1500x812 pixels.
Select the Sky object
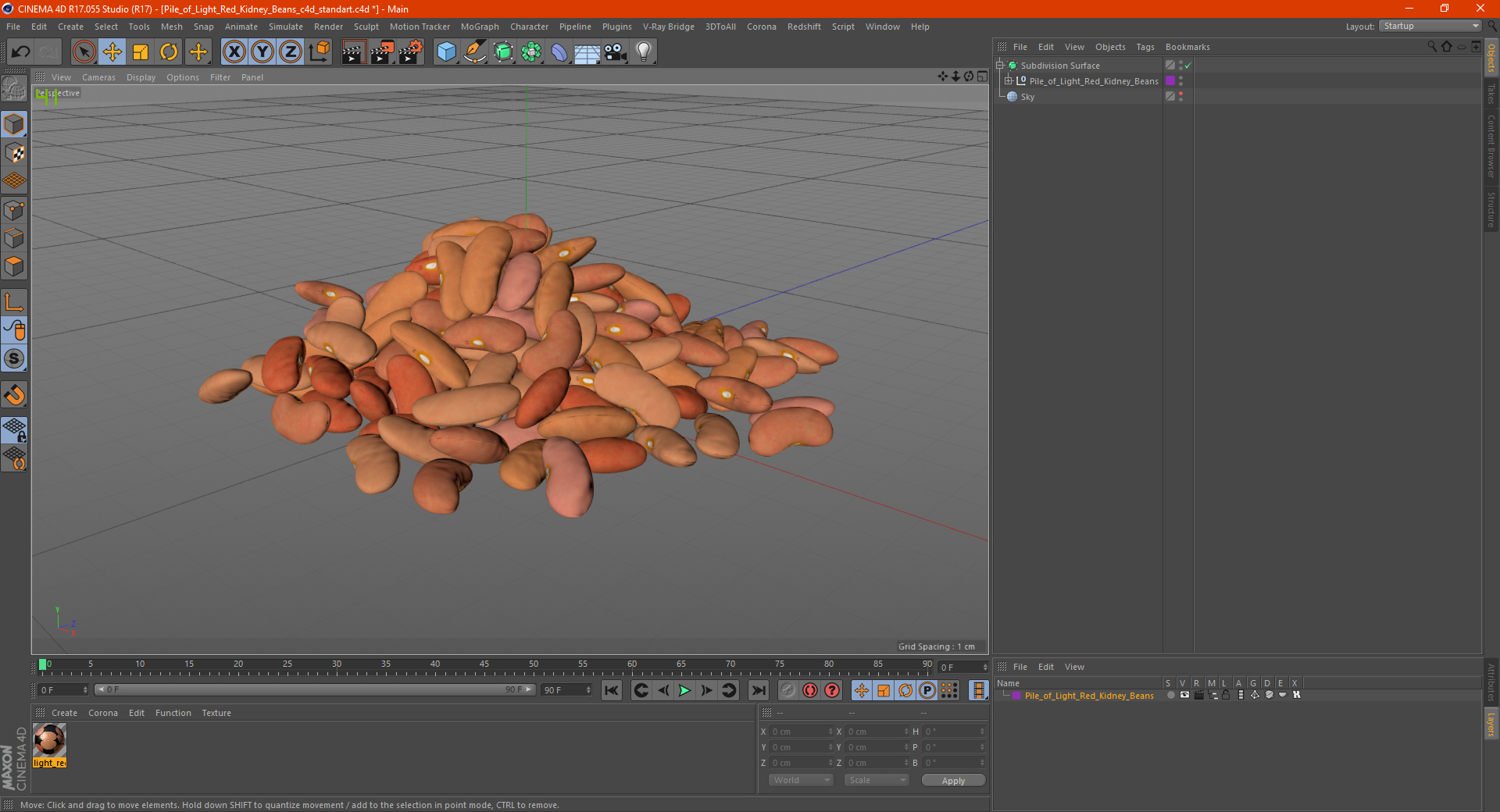pos(1027,97)
